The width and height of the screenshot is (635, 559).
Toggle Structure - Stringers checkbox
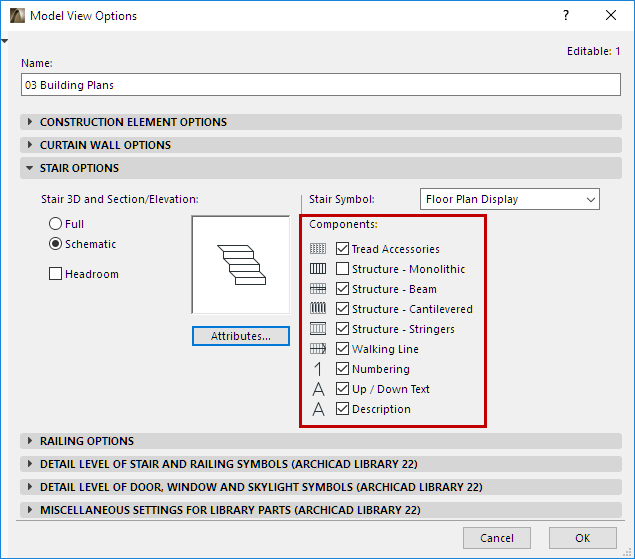342,329
